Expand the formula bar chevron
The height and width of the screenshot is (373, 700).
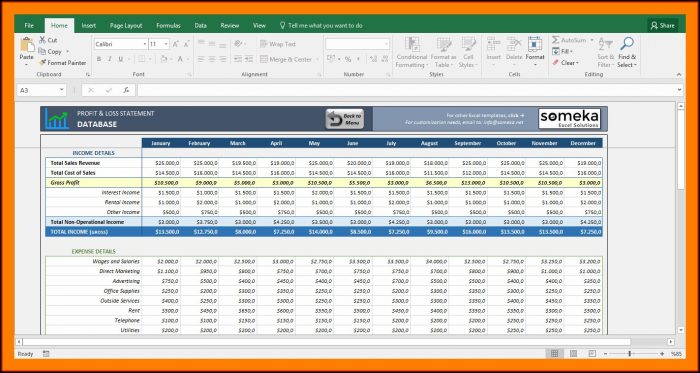point(679,90)
